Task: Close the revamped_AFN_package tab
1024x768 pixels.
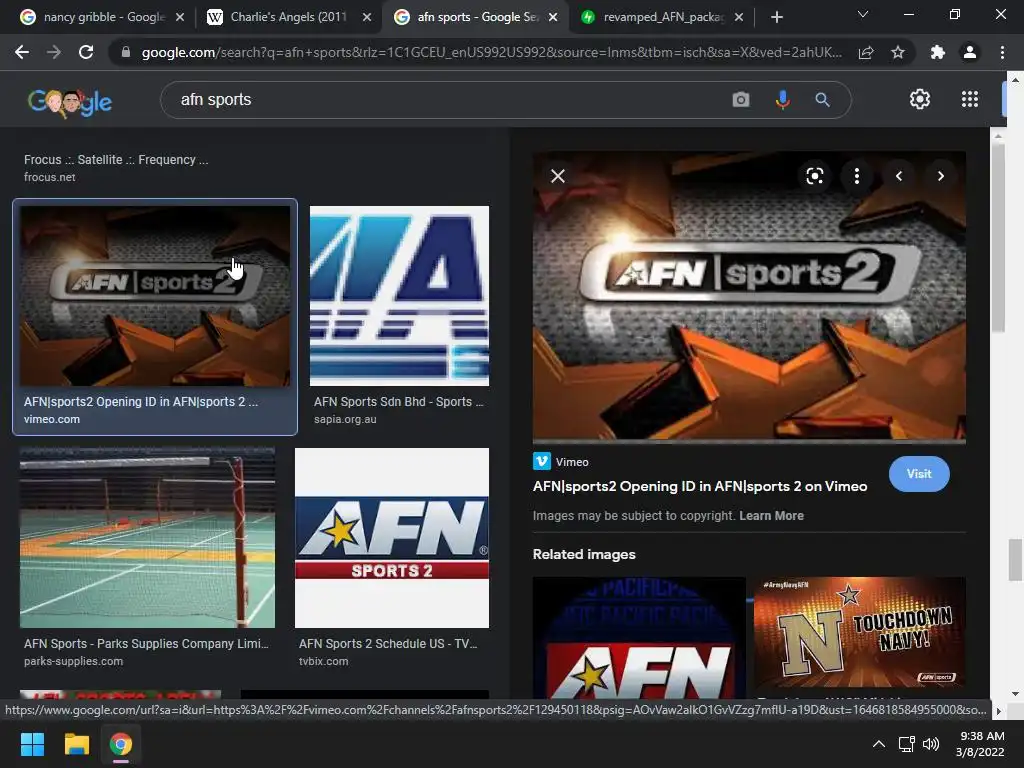Action: [x=739, y=17]
